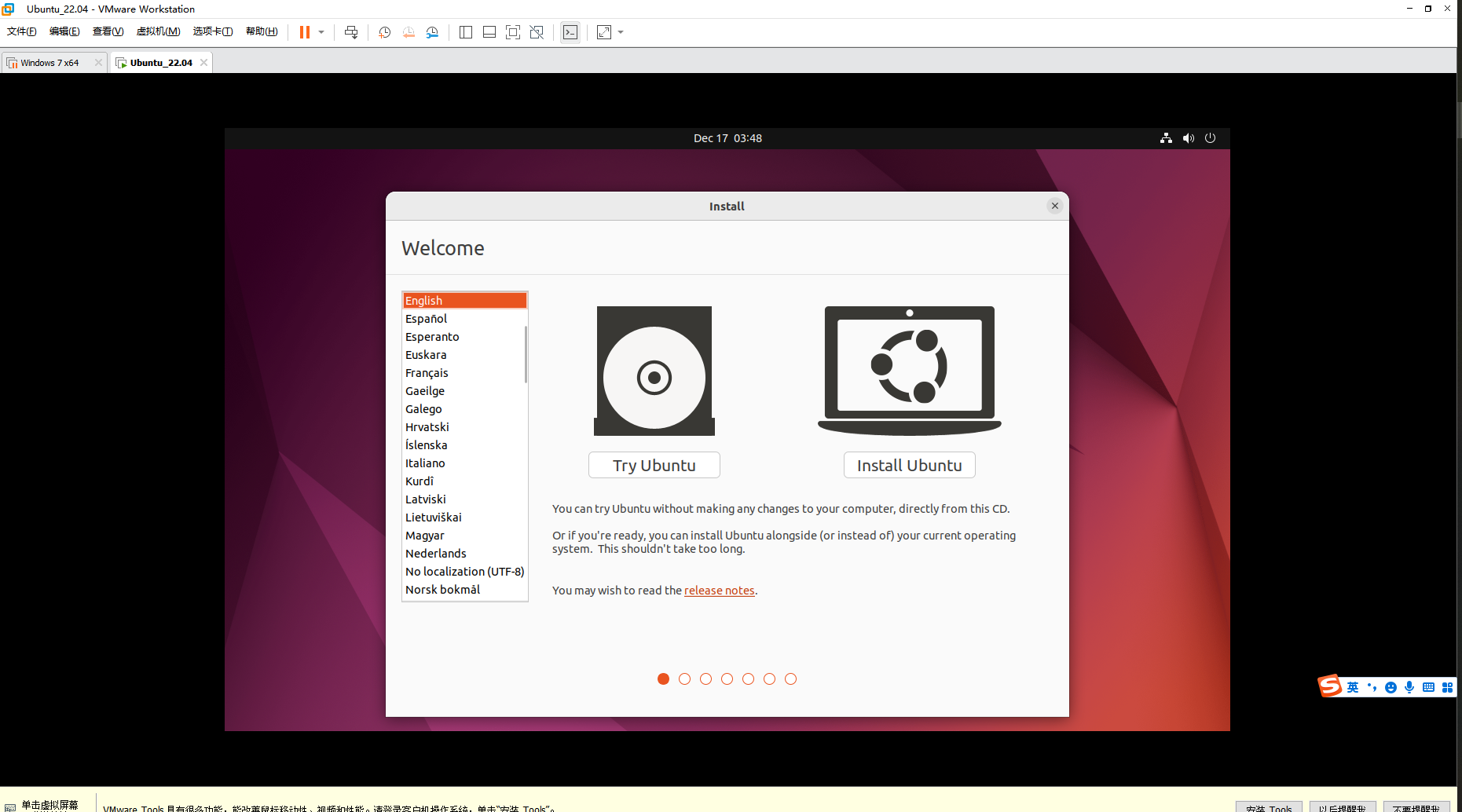1462x812 pixels.
Task: Toggle the library sidebar panel
Action: click(466, 32)
